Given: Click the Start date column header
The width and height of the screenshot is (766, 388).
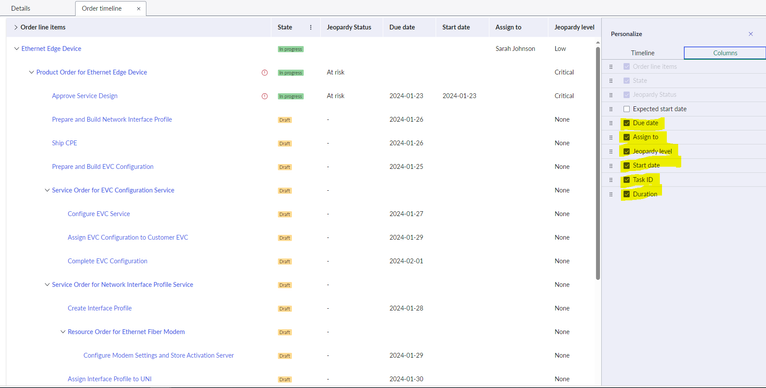Looking at the screenshot, I should click(x=456, y=27).
